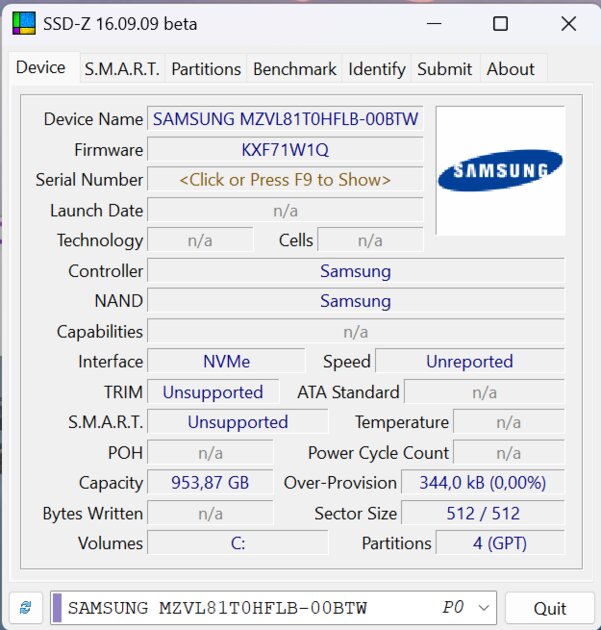Click the Quit button
601x630 pixels.
550,608
